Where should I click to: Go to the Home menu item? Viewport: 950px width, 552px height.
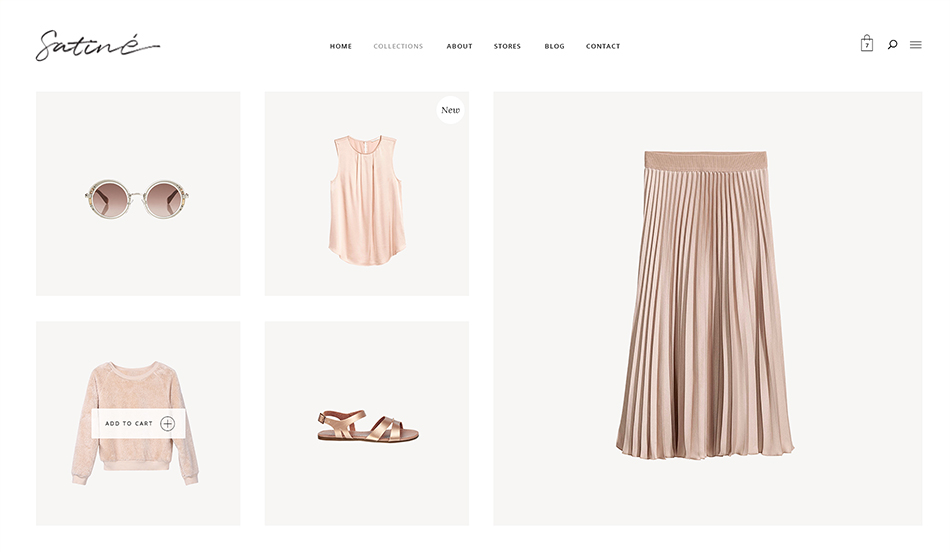tap(341, 46)
